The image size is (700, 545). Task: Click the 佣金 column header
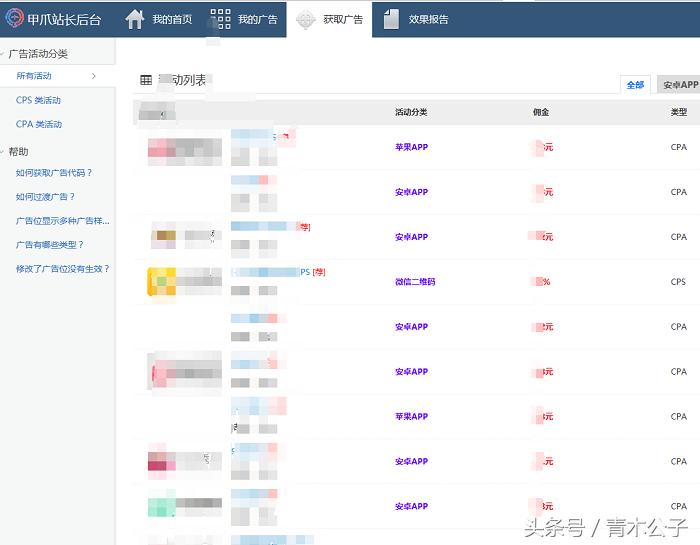point(541,112)
